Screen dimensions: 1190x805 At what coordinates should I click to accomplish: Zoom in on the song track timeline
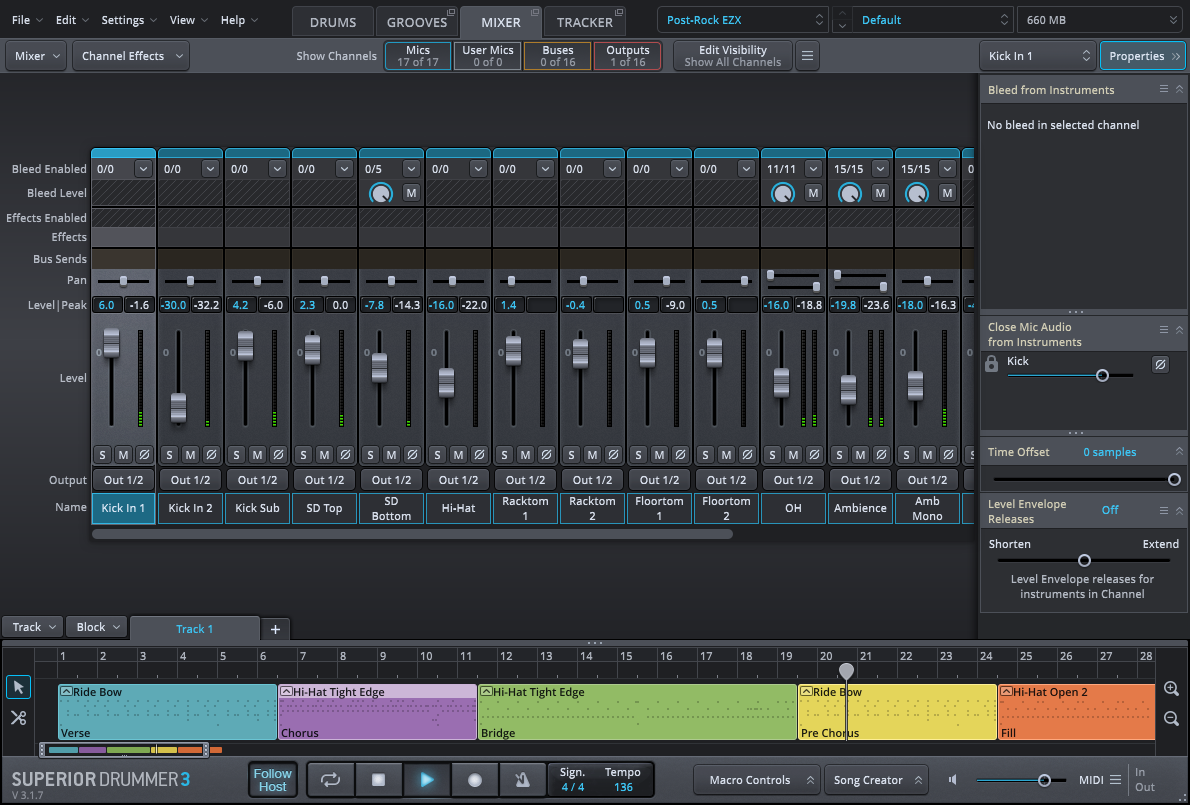tap(1171, 689)
